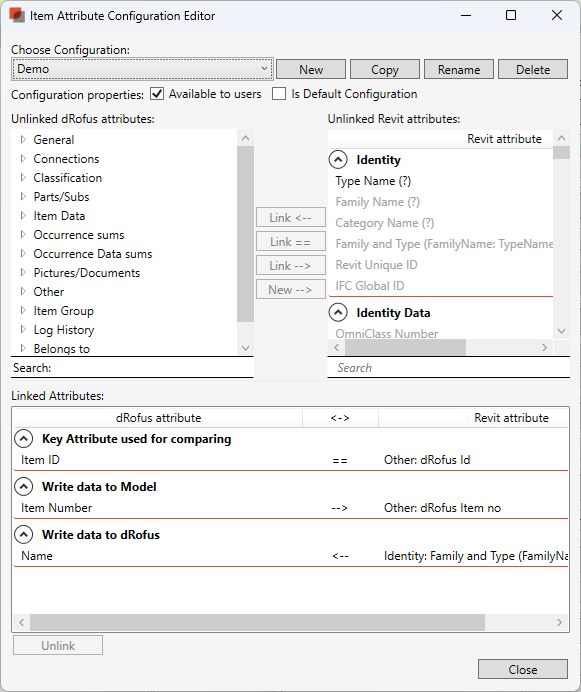Click the app icon in title bar
The height and width of the screenshot is (692, 581).
point(17,15)
